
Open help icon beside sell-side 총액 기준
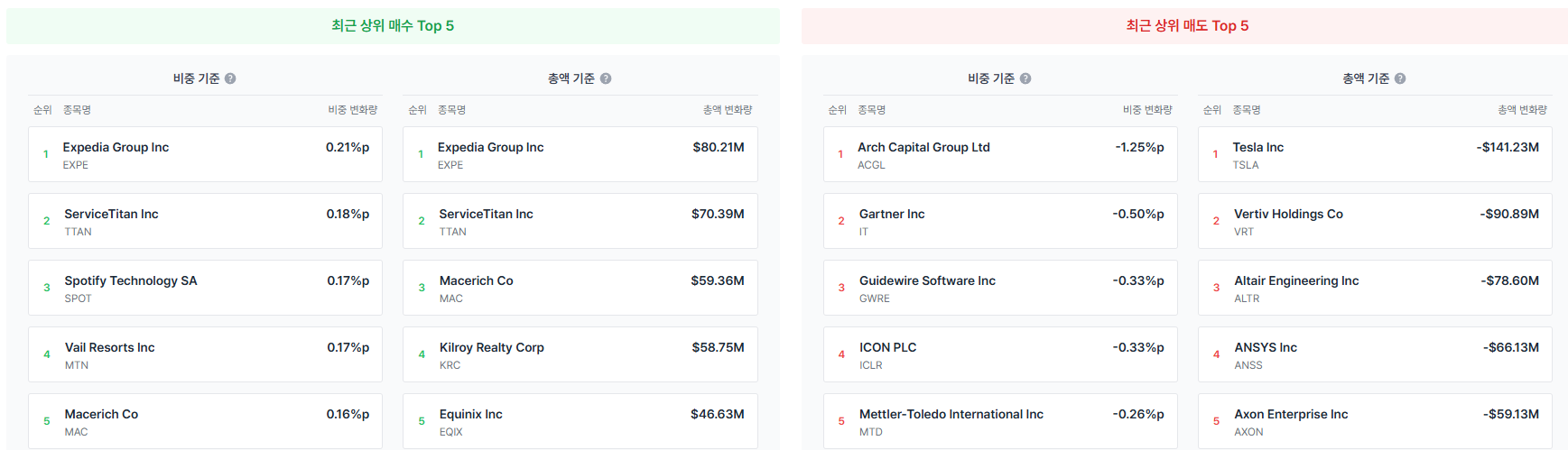(x=1400, y=78)
